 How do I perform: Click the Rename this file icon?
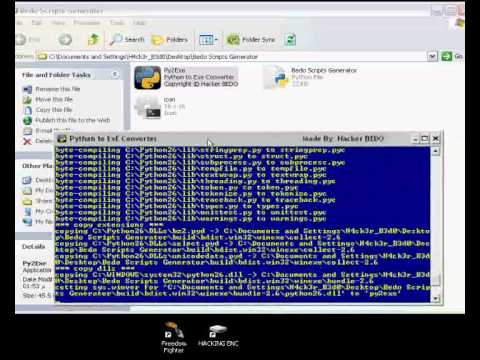[x=27, y=89]
